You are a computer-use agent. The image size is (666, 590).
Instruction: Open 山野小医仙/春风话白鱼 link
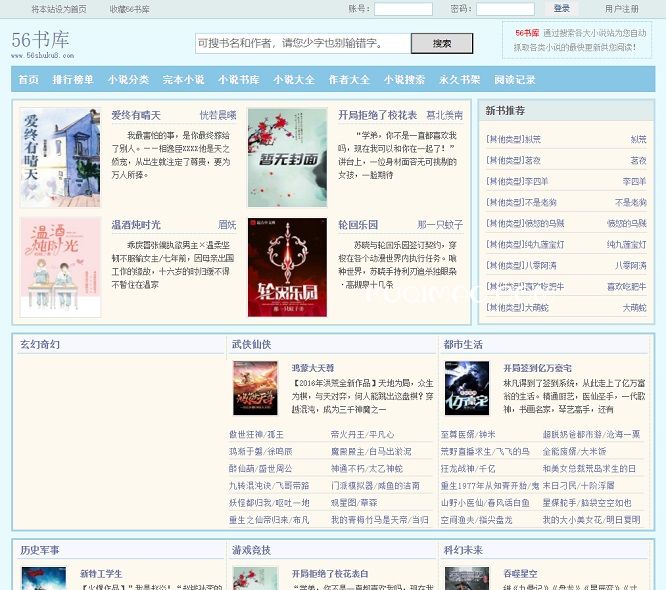click(485, 502)
